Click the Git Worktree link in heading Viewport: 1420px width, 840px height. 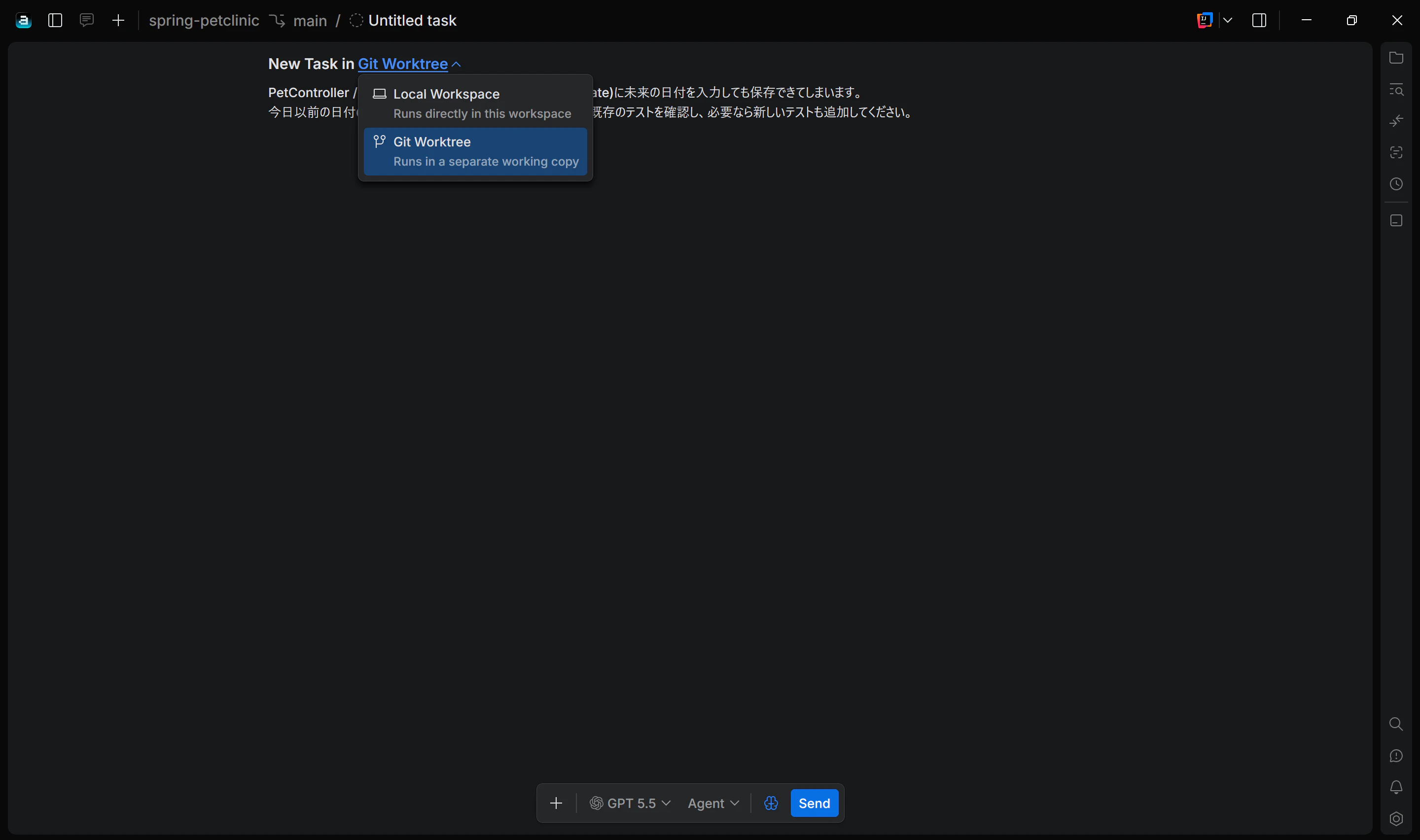[x=403, y=64]
